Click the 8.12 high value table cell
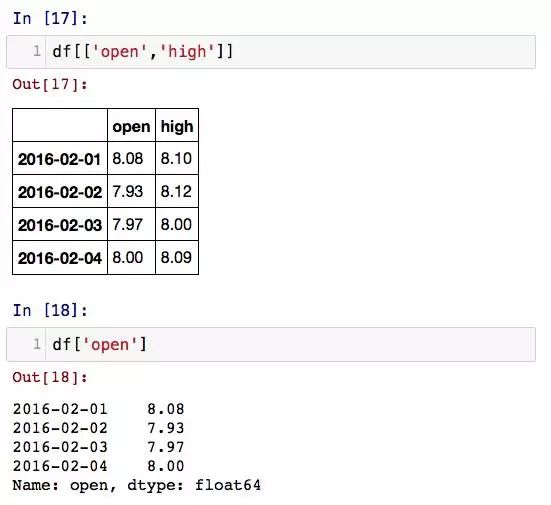The height and width of the screenshot is (505, 551). pos(177,192)
